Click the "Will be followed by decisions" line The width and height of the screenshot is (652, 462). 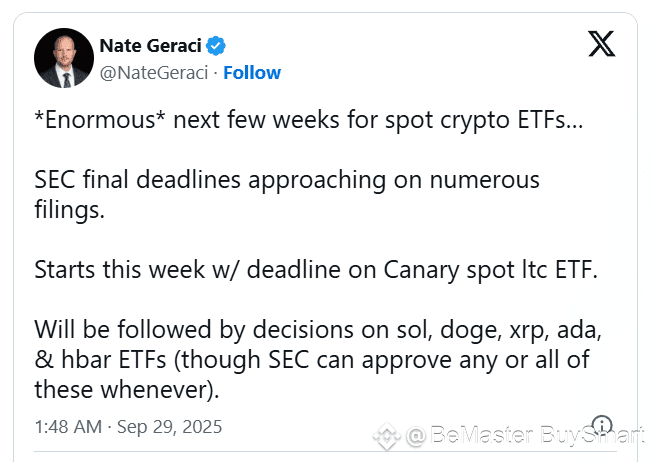[318, 330]
